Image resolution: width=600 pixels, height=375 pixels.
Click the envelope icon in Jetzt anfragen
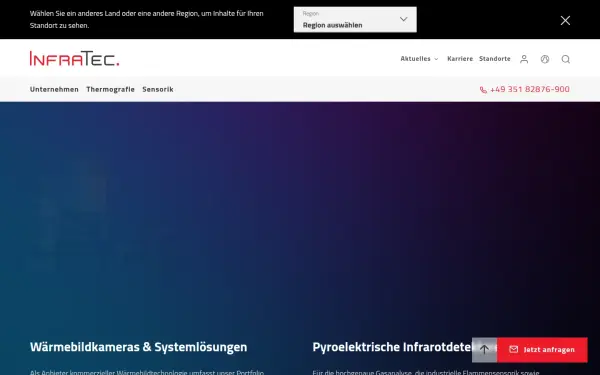514,349
